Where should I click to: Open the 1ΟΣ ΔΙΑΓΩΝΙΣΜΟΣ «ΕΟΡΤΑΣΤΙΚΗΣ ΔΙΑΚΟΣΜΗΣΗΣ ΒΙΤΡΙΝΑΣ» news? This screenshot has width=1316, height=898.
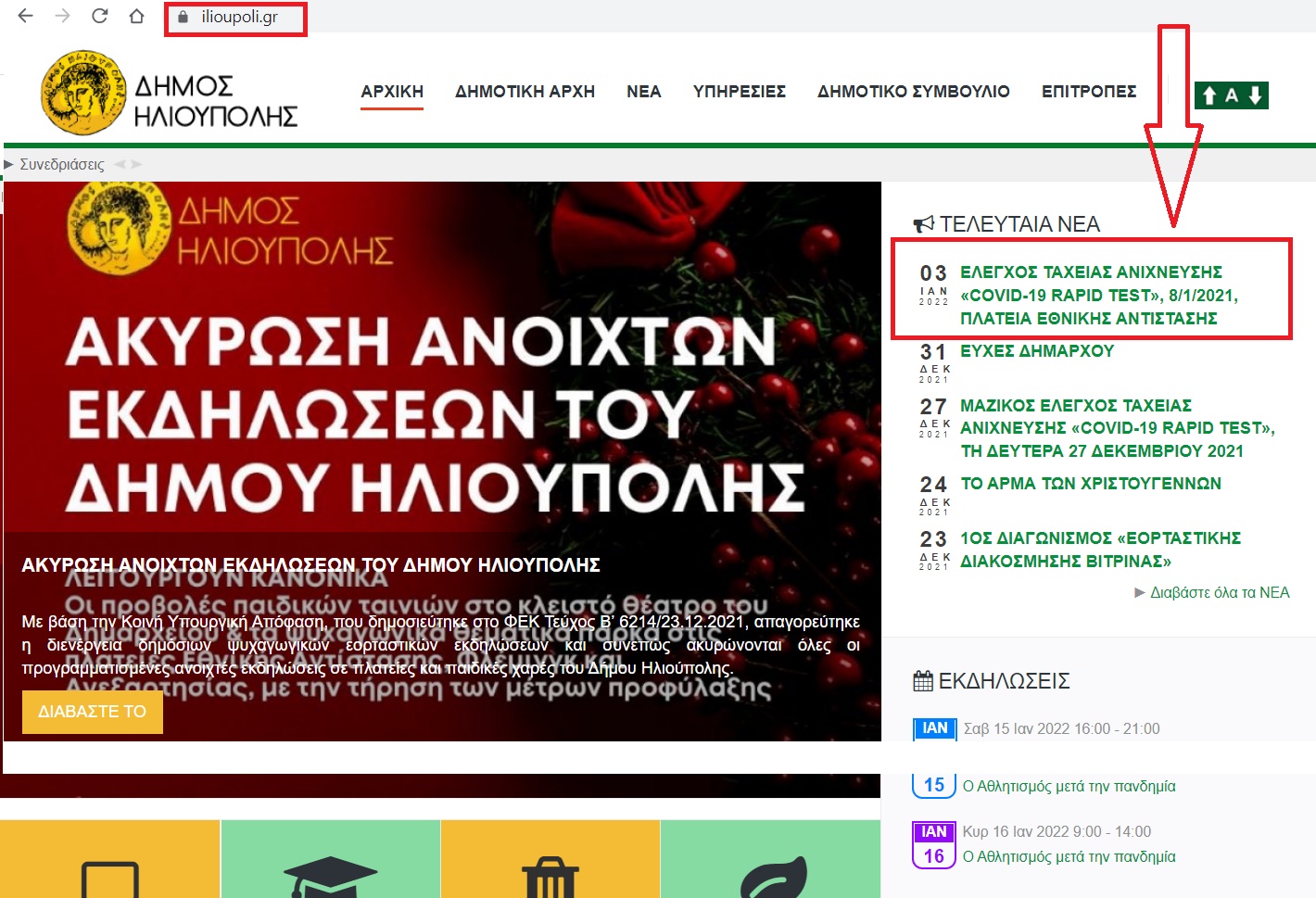click(x=1101, y=550)
